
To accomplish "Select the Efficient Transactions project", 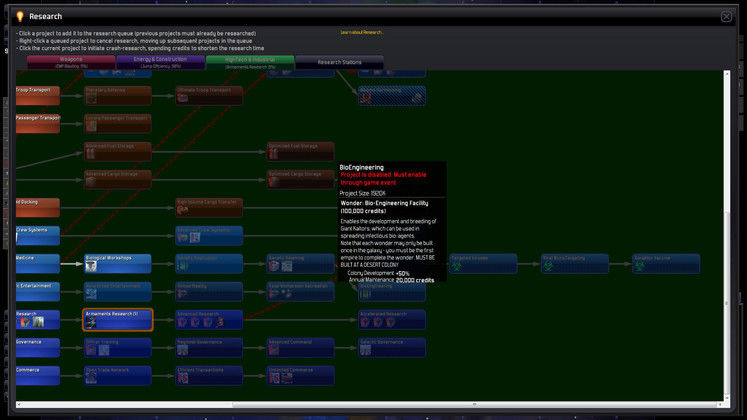I will [209, 376].
